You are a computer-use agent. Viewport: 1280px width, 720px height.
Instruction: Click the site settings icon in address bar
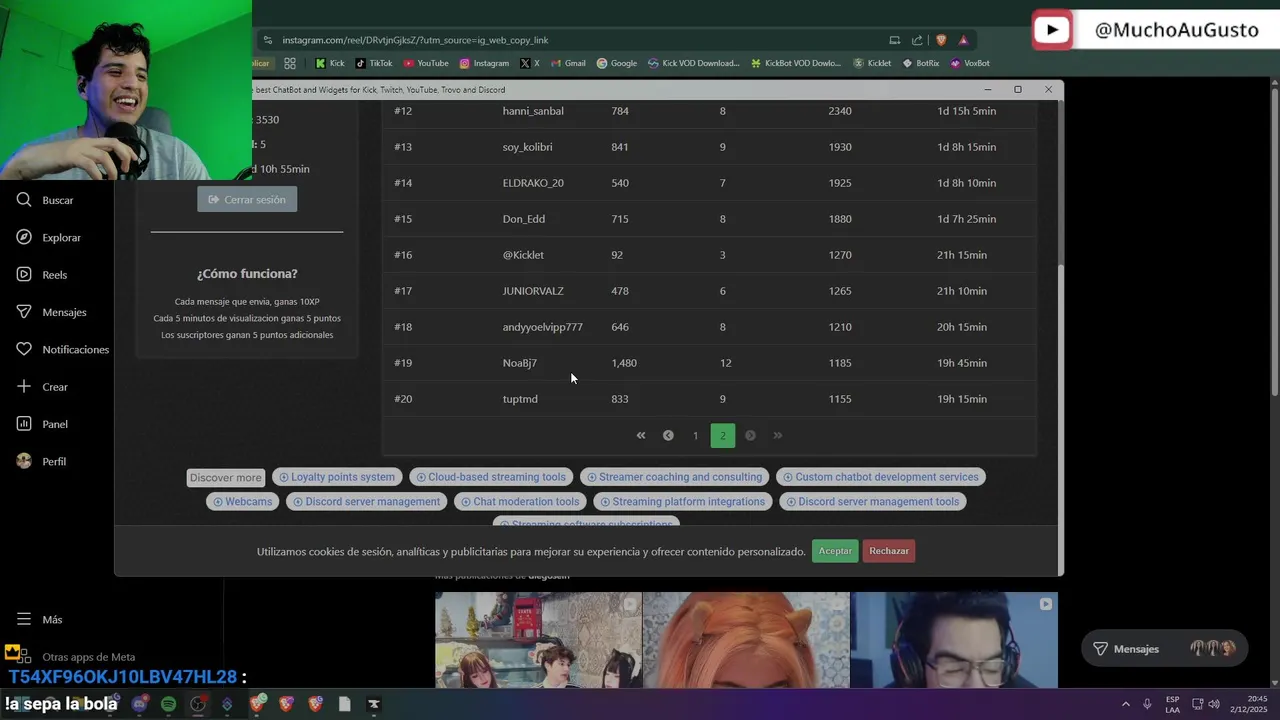[x=267, y=40]
